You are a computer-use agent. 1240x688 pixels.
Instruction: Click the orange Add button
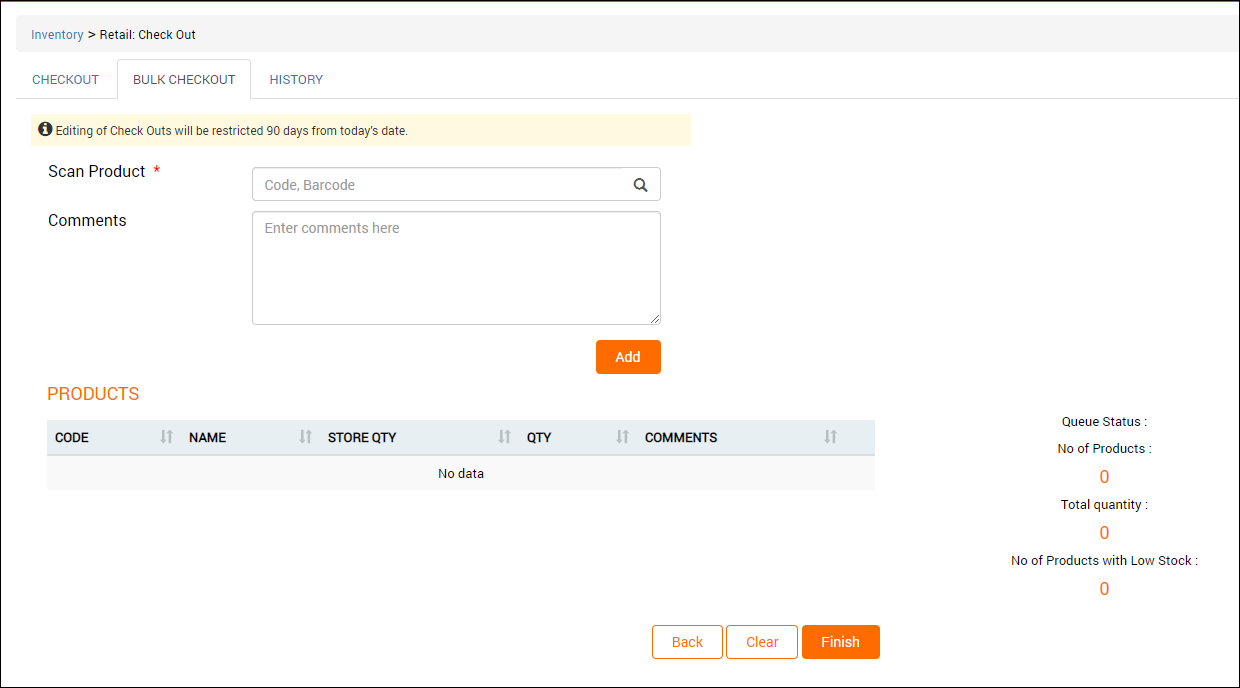pyautogui.click(x=628, y=357)
